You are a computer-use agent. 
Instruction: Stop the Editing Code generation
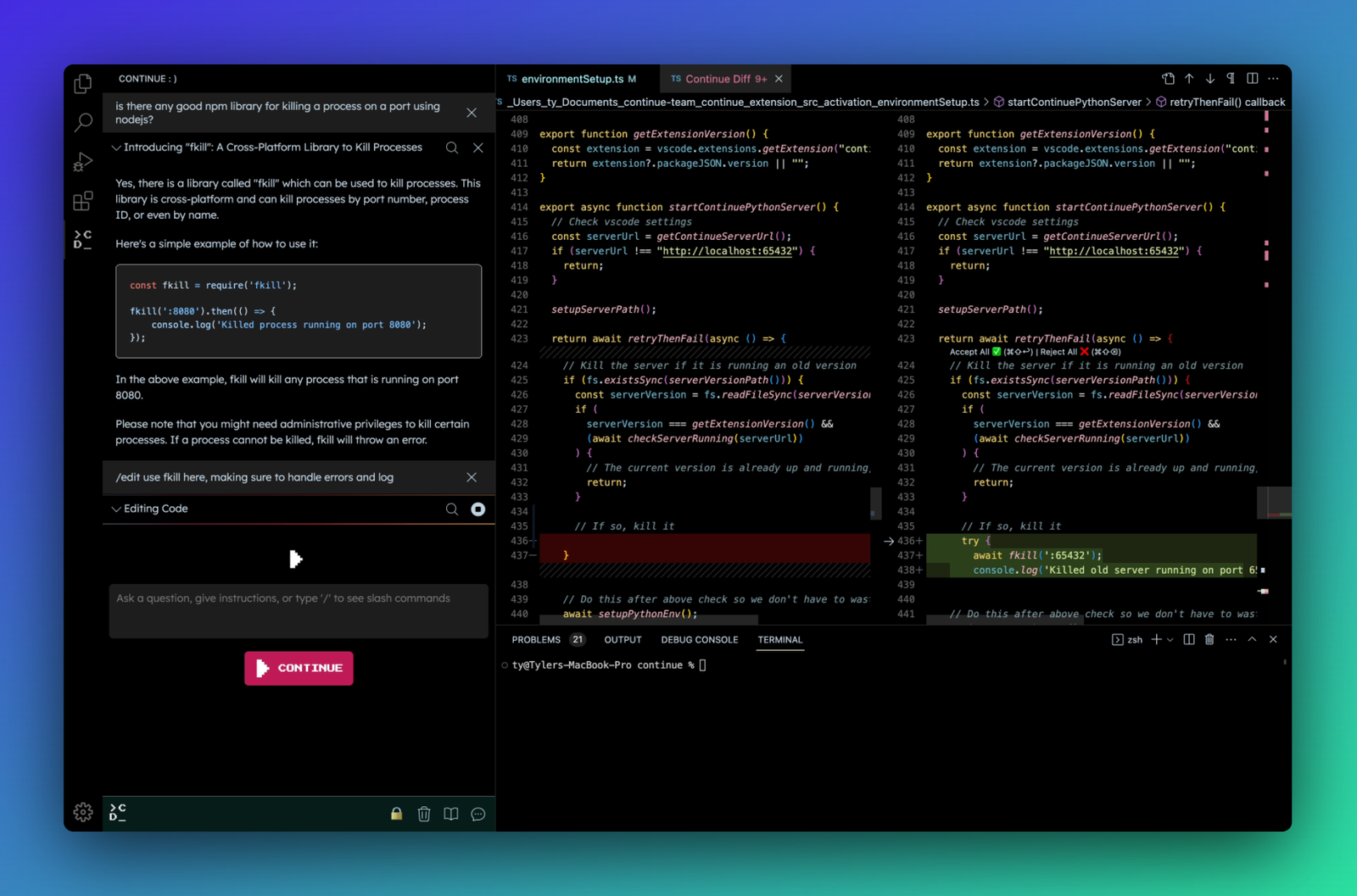(x=478, y=509)
